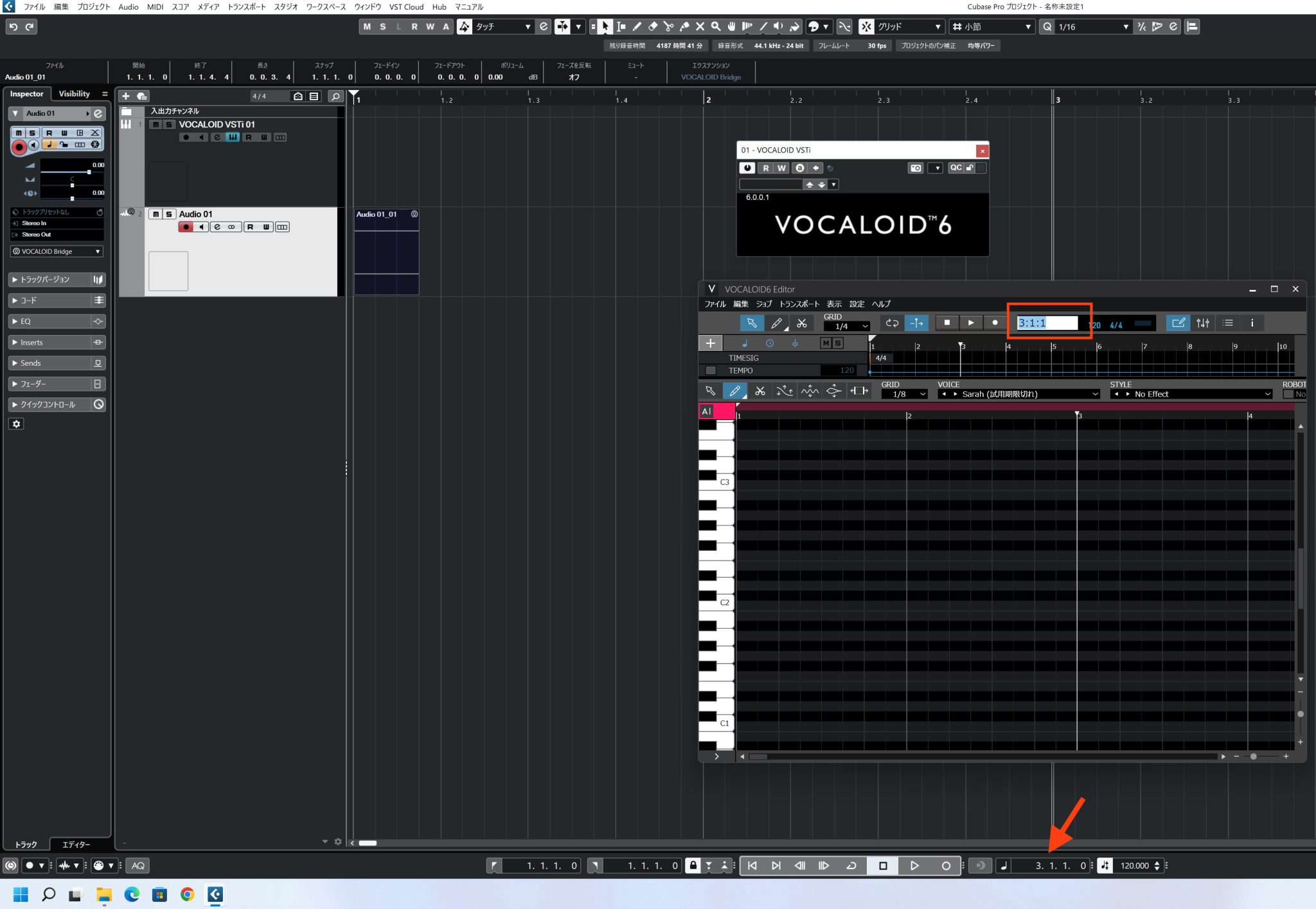The width and height of the screenshot is (1316, 909).
Task: Expand the Inserts section in the Inspector
Action: [x=31, y=342]
